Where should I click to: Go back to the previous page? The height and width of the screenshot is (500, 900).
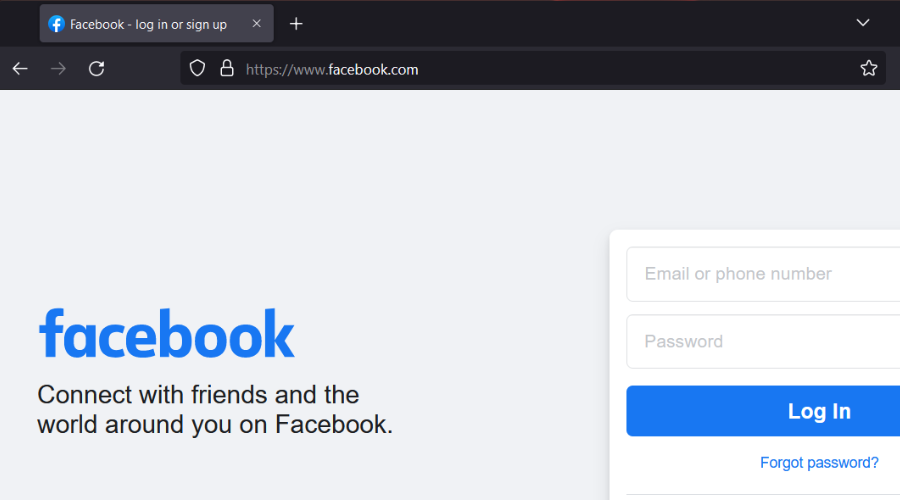tap(20, 69)
